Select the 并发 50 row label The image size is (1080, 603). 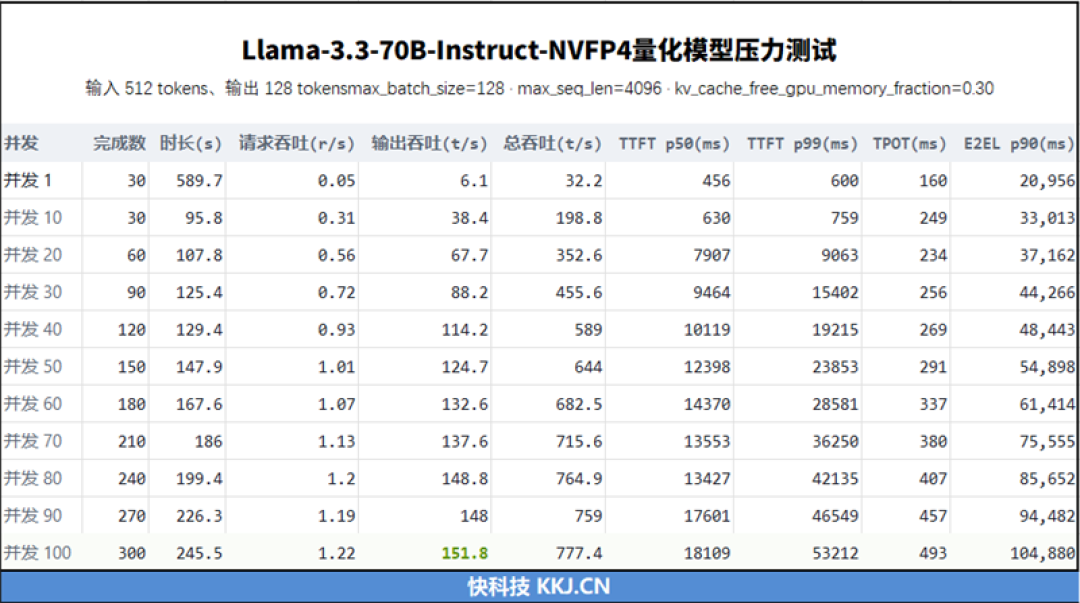(x=32, y=367)
